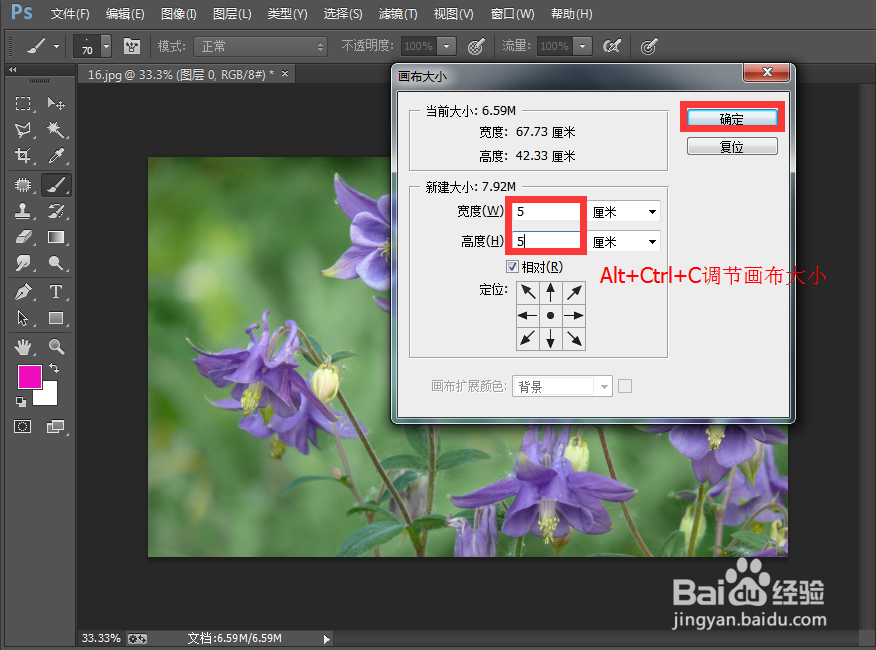The image size is (876, 650).
Task: Select the Horizontal Type tool
Action: 56,292
